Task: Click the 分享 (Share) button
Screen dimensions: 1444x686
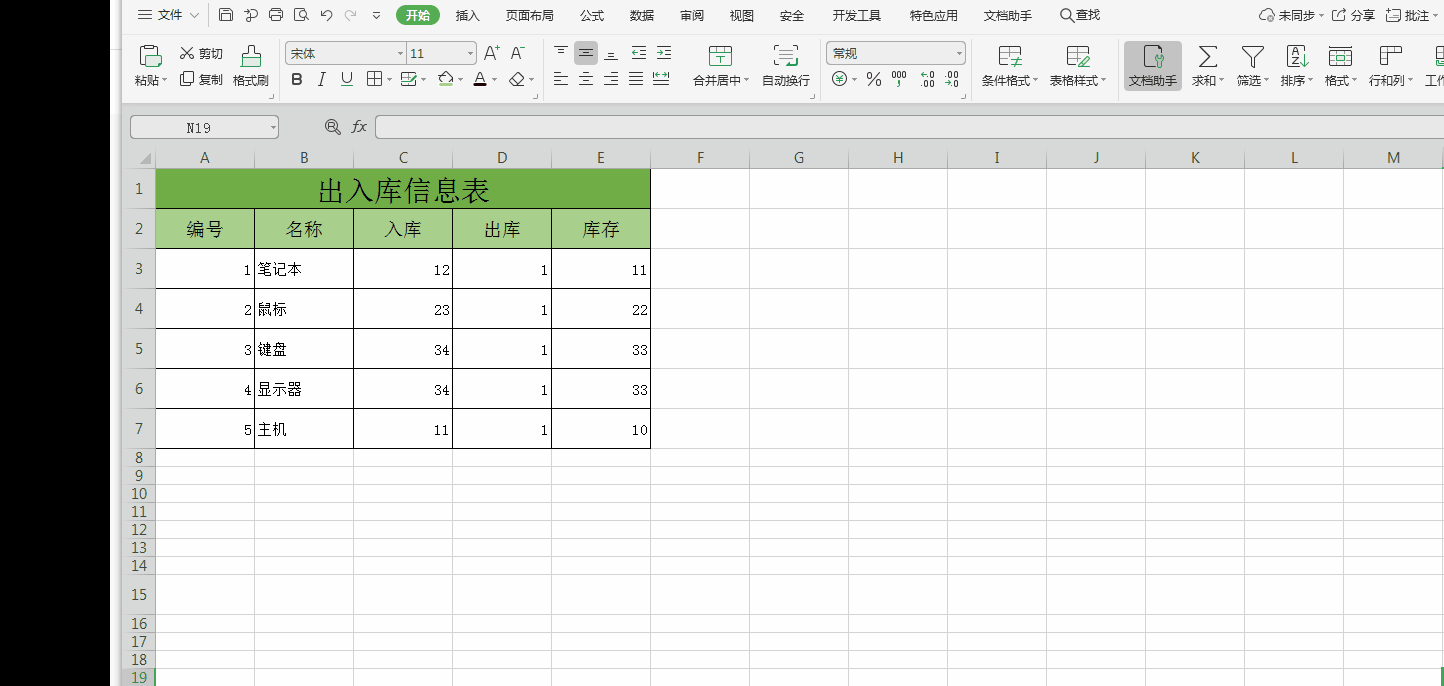Action: (1353, 15)
